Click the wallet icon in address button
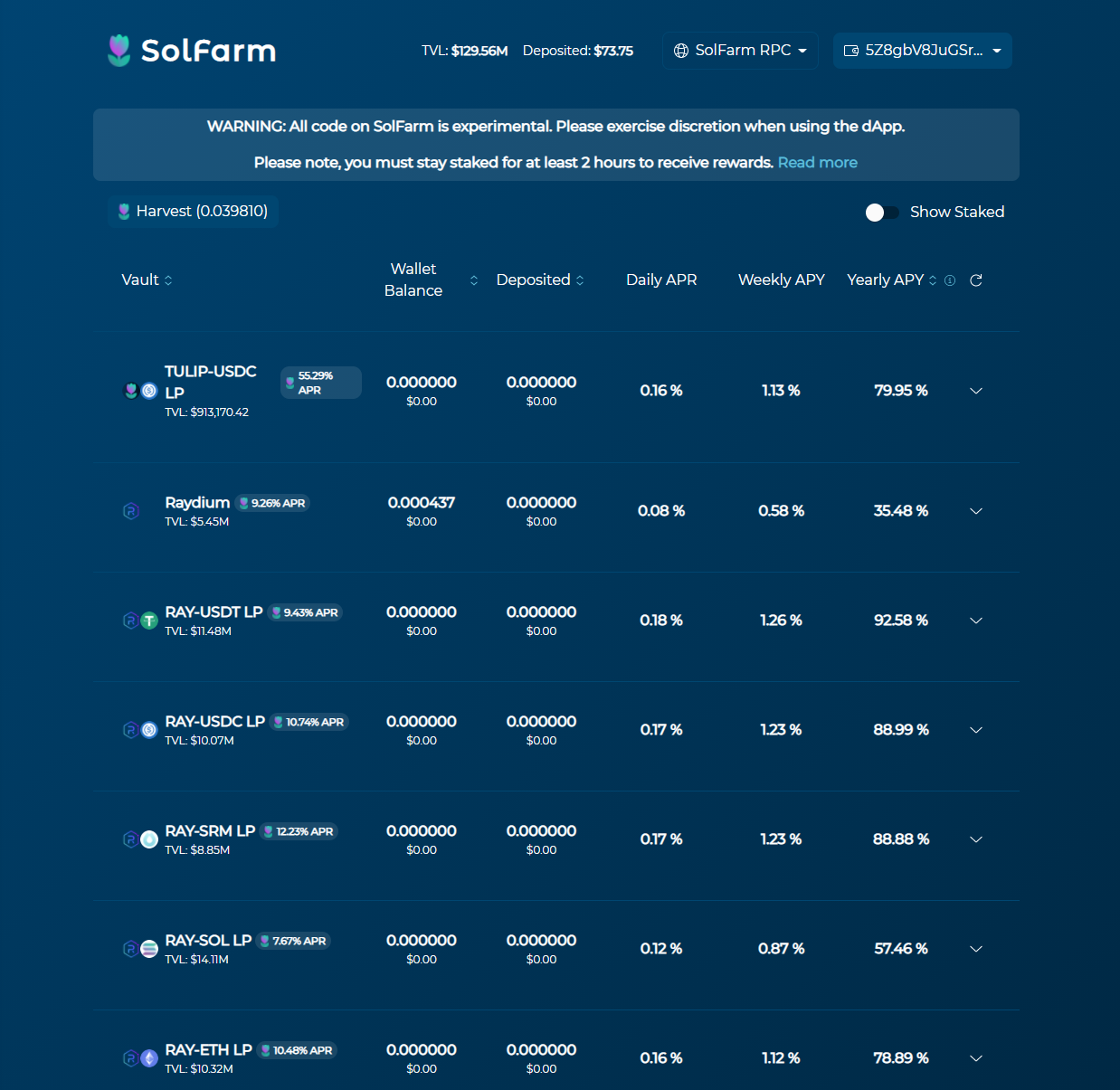This screenshot has width=1120, height=1090. [850, 51]
